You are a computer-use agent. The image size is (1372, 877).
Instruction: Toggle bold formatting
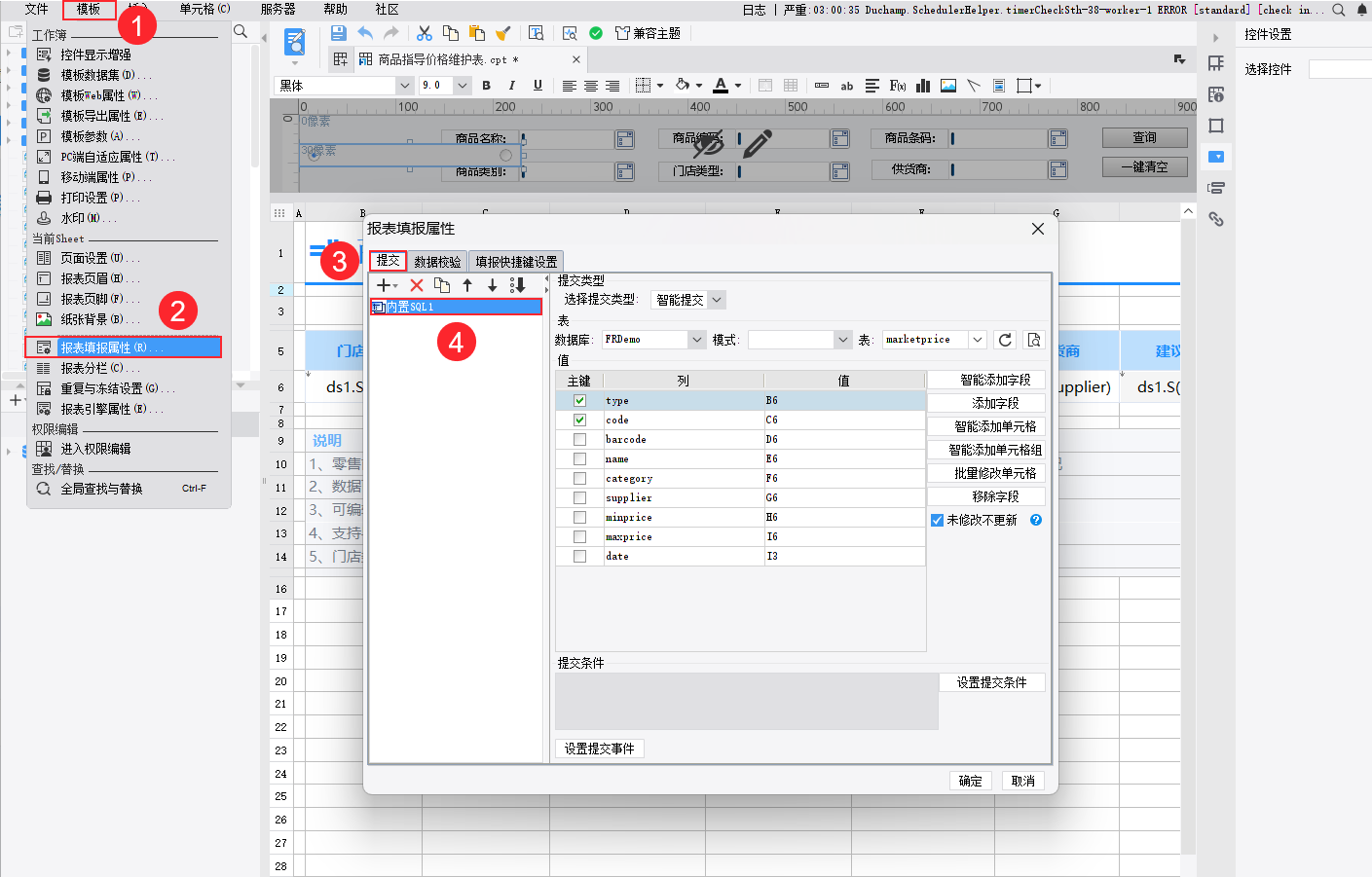[487, 86]
